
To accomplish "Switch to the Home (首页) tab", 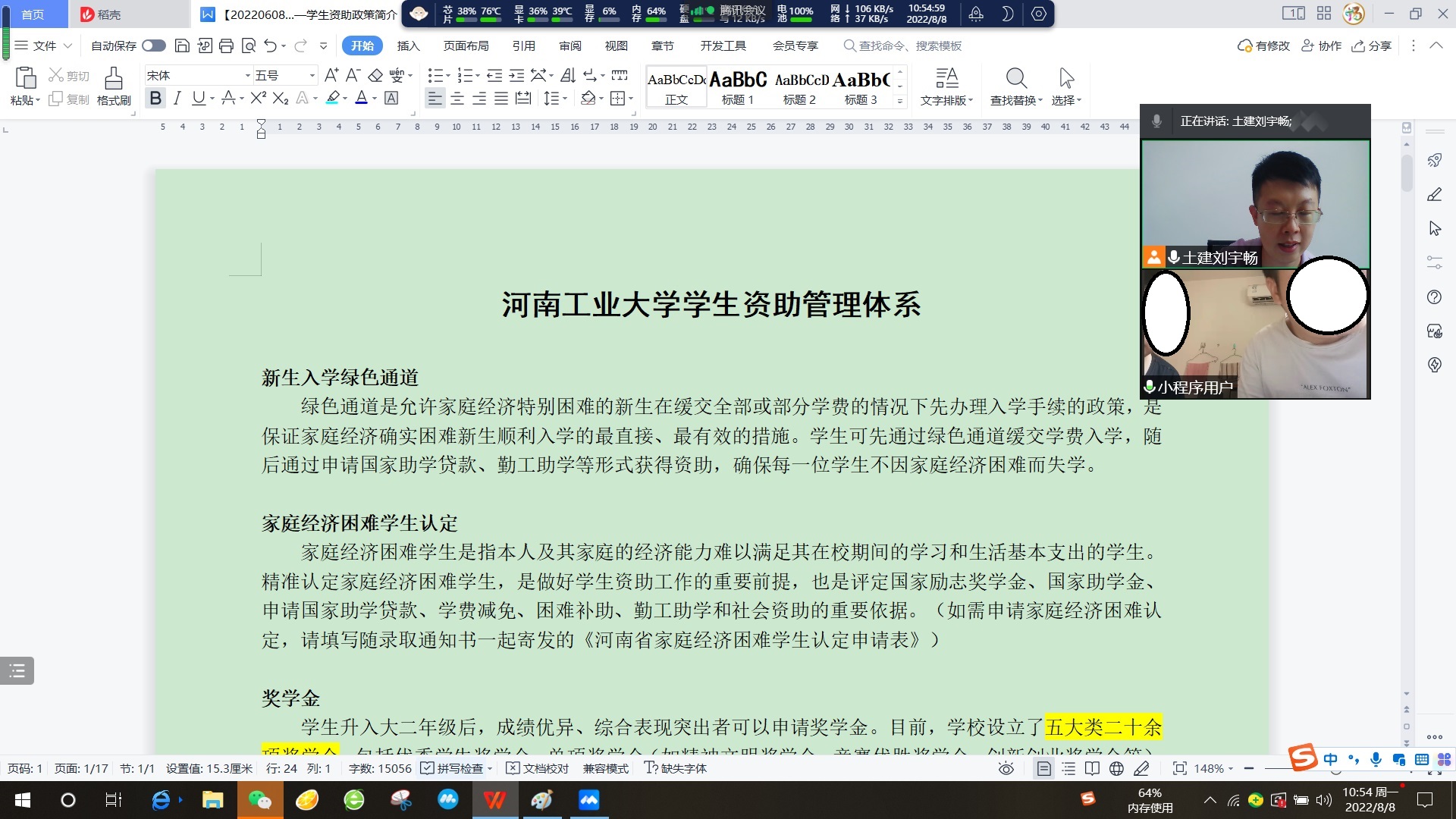I will 33,14.
